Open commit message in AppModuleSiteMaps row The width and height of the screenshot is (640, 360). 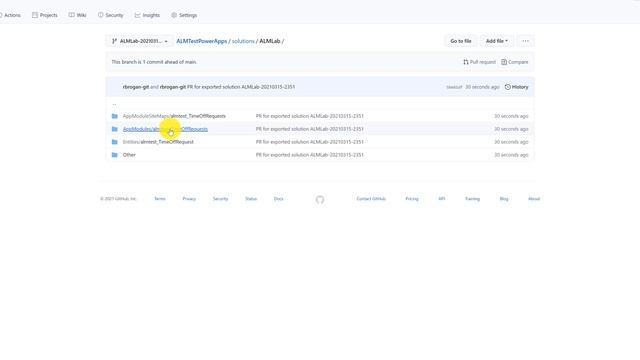tap(309, 116)
